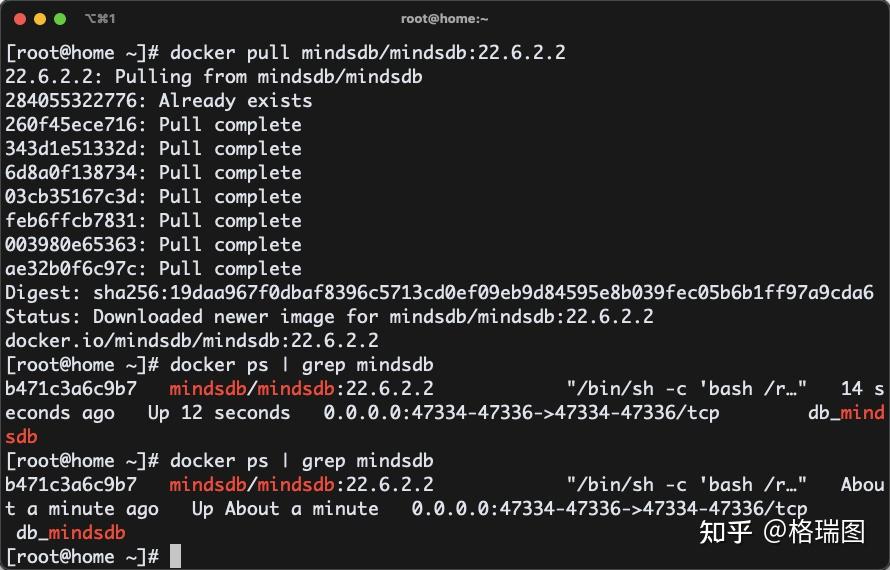Click the green maximize window button
The width and height of the screenshot is (890, 570).
(x=60, y=19)
